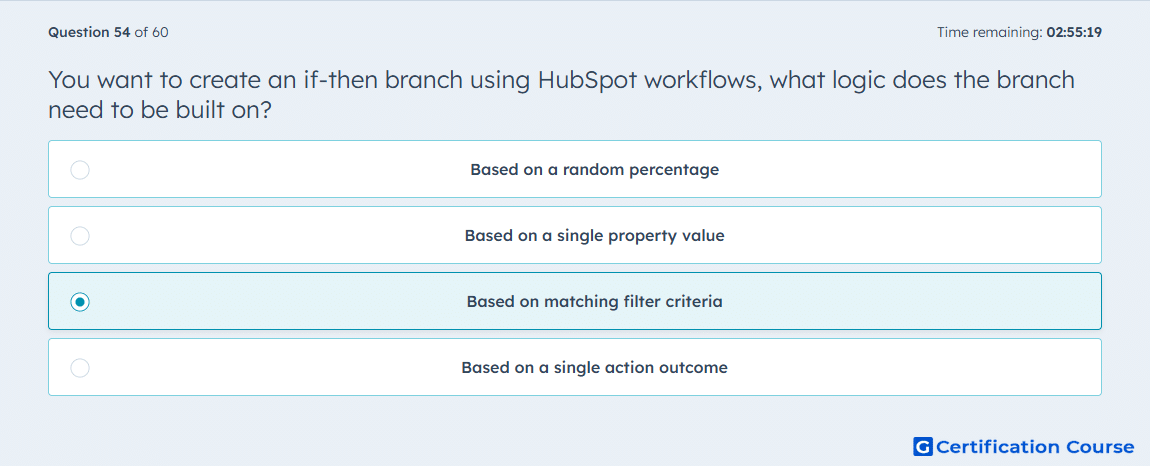Choose the "Based on a random percentage" answer text
The height and width of the screenshot is (466, 1150).
pyautogui.click(x=594, y=170)
